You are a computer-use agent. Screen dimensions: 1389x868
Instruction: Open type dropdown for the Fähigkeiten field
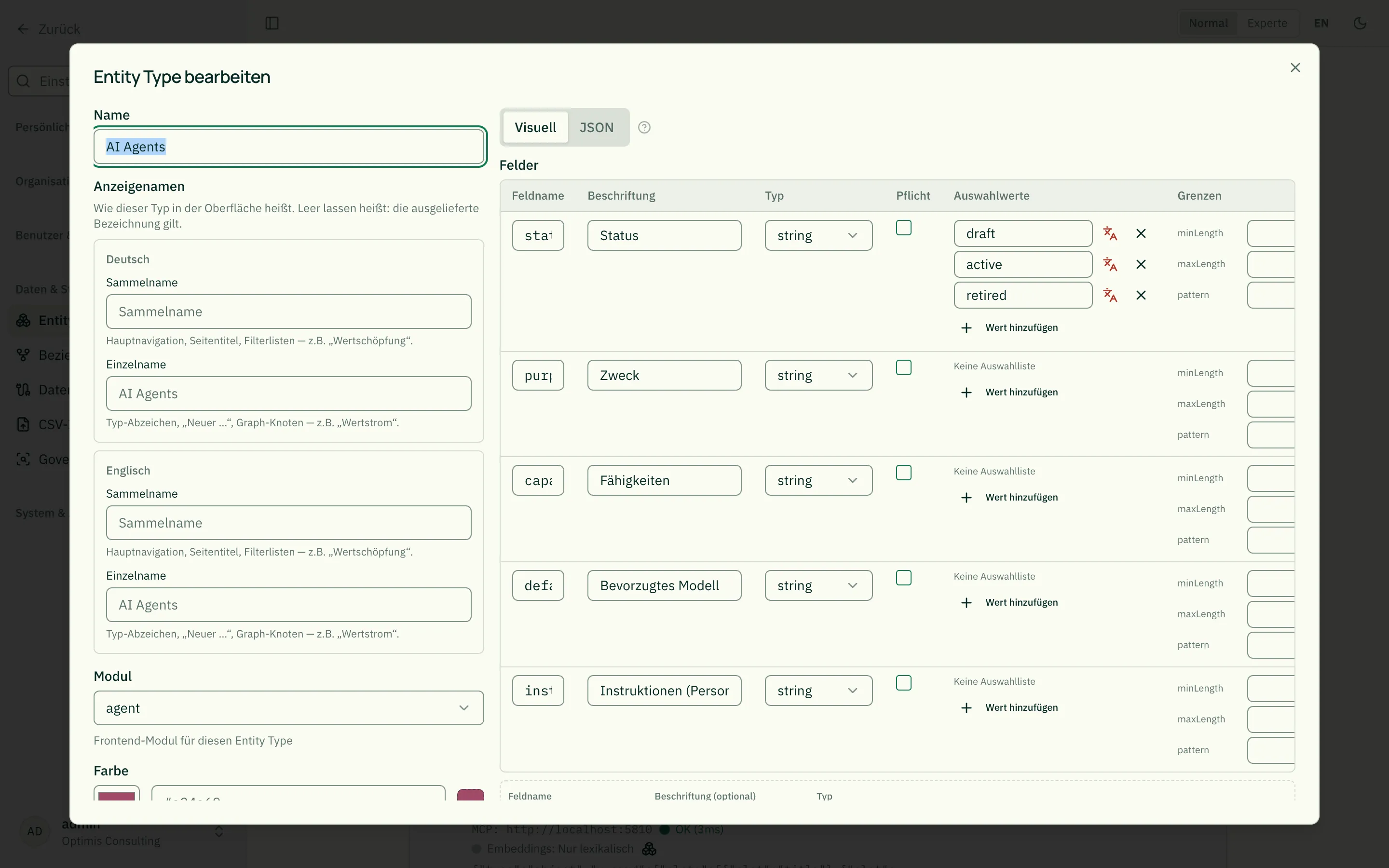(x=818, y=480)
